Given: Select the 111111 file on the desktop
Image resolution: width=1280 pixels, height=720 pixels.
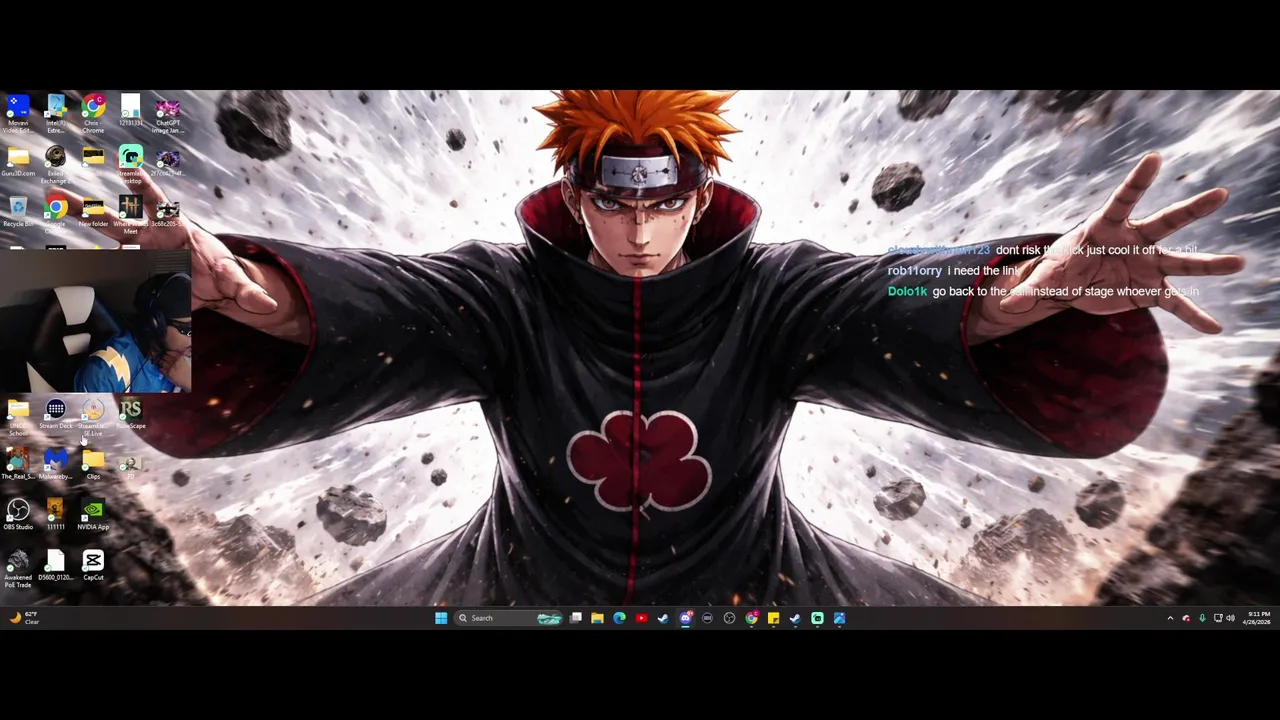Looking at the screenshot, I should pos(56,515).
